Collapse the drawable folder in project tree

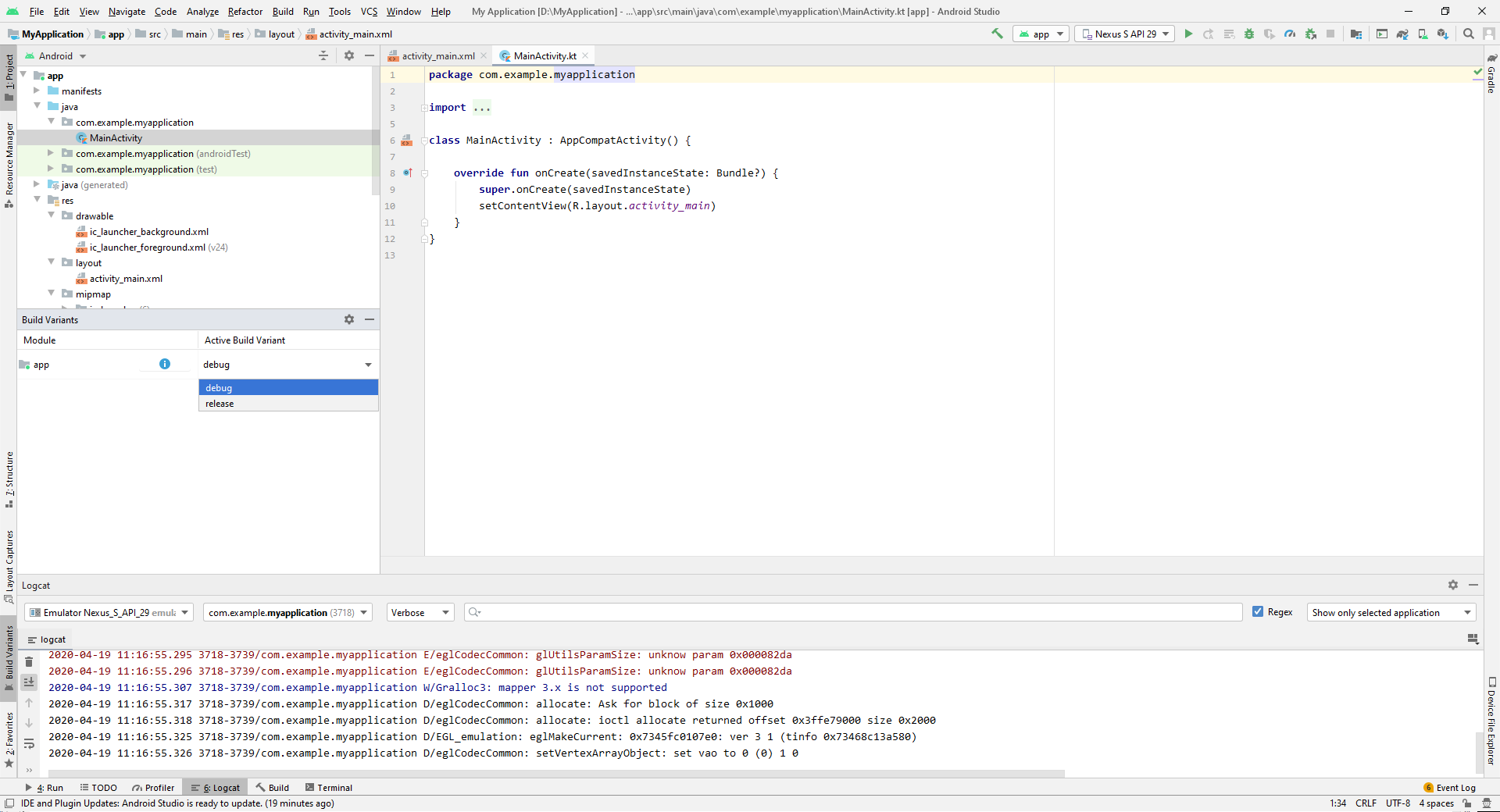pos(52,216)
